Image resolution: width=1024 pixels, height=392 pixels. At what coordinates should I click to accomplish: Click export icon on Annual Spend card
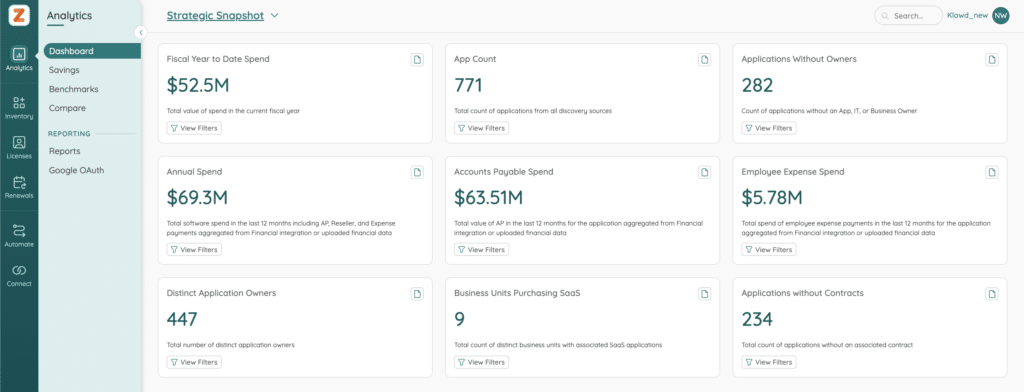click(x=417, y=172)
